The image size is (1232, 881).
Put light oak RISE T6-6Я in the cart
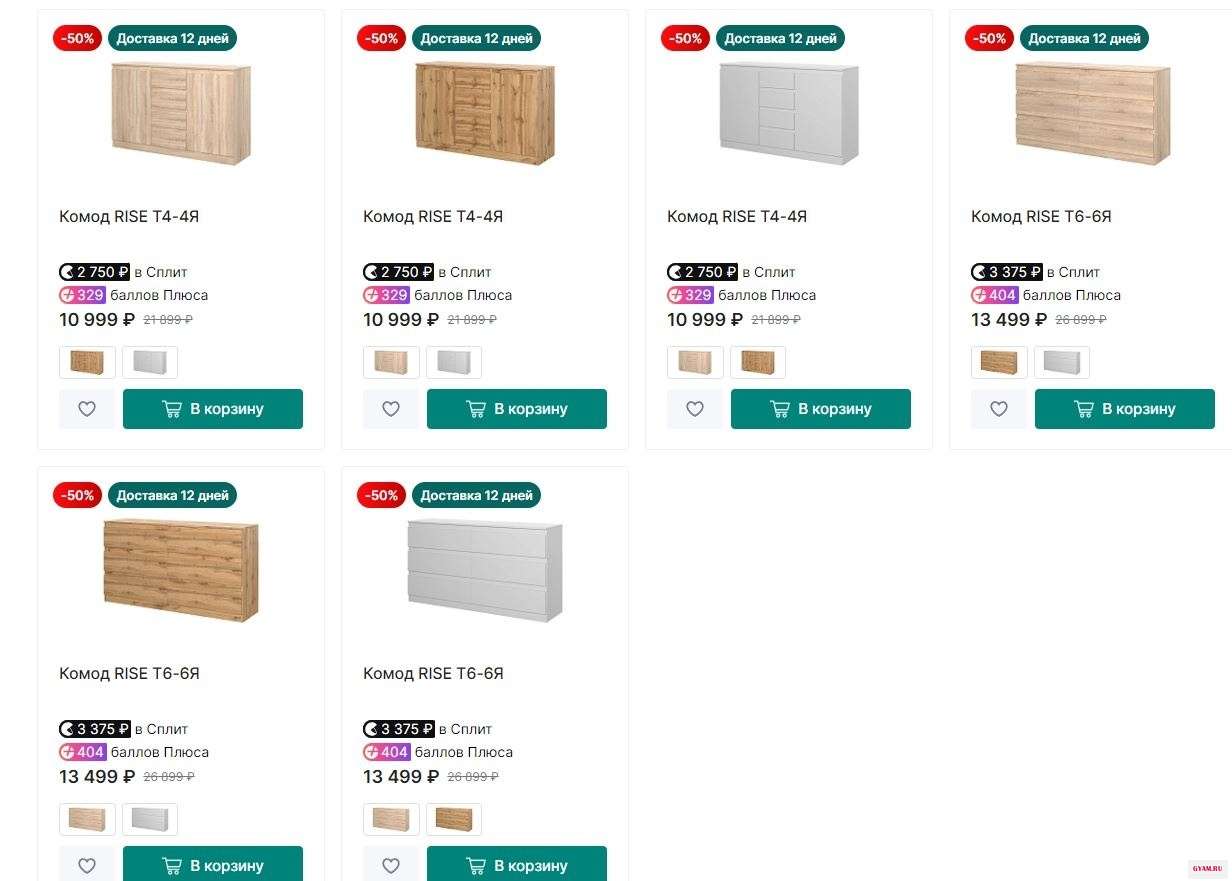(1125, 409)
